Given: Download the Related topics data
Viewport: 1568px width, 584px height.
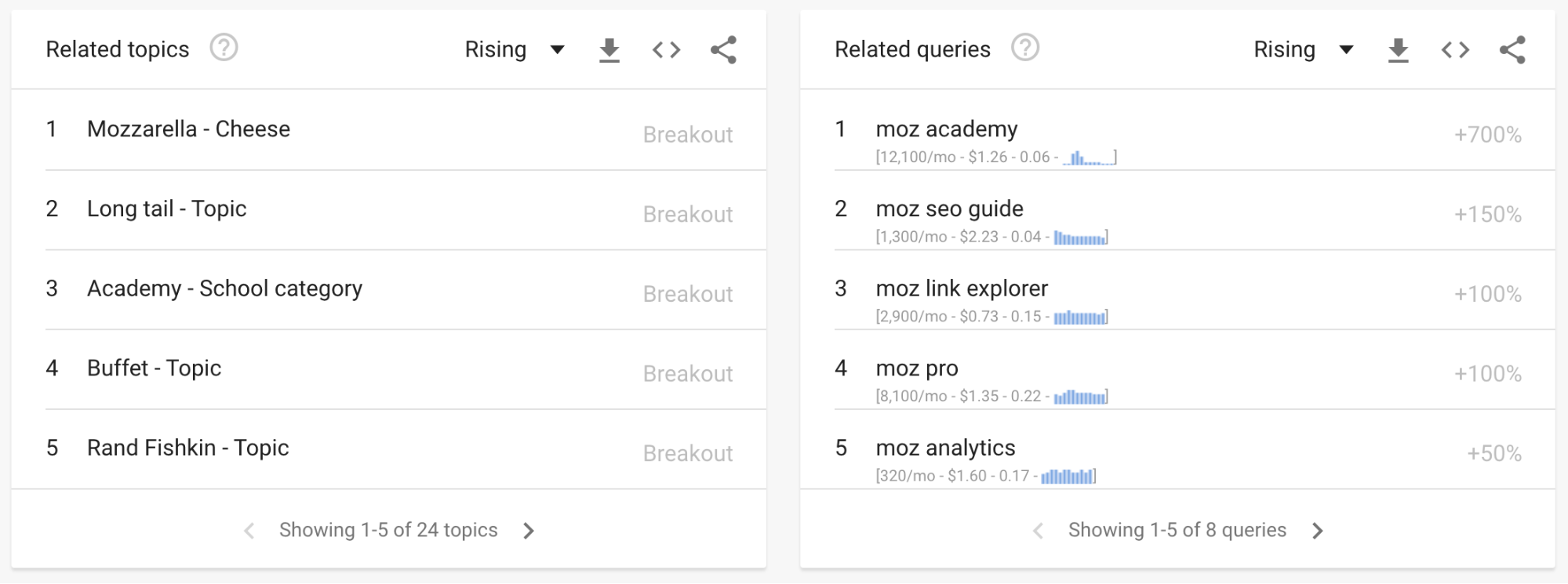Looking at the screenshot, I should (x=609, y=49).
